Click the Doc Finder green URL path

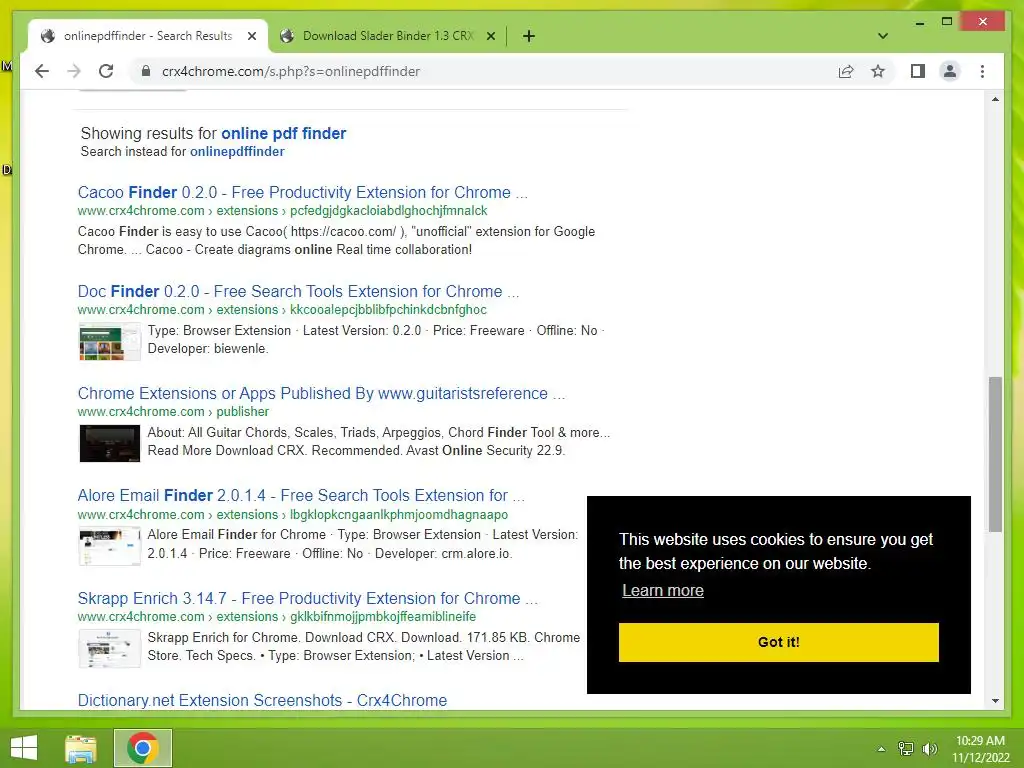282,310
